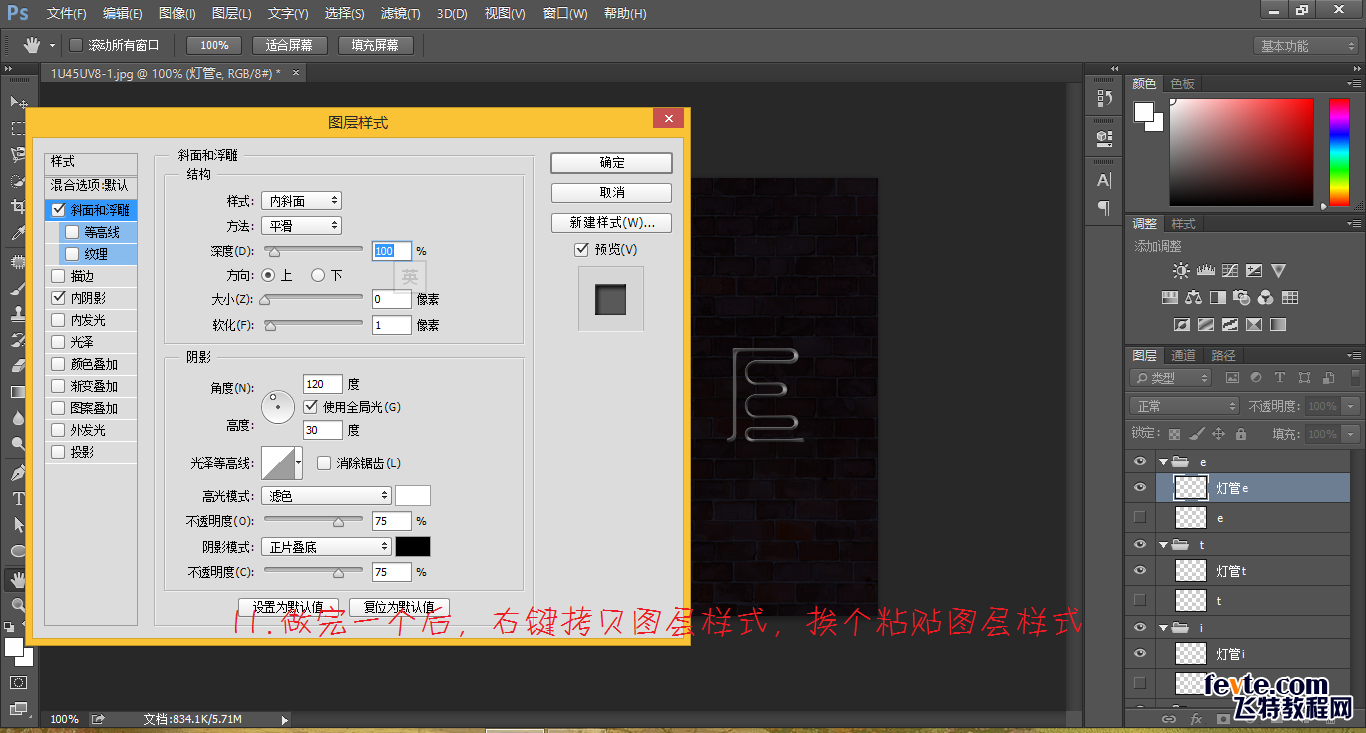The image size is (1366, 733).
Task: Select the Zoom tool in toolbox
Action: tap(18, 604)
